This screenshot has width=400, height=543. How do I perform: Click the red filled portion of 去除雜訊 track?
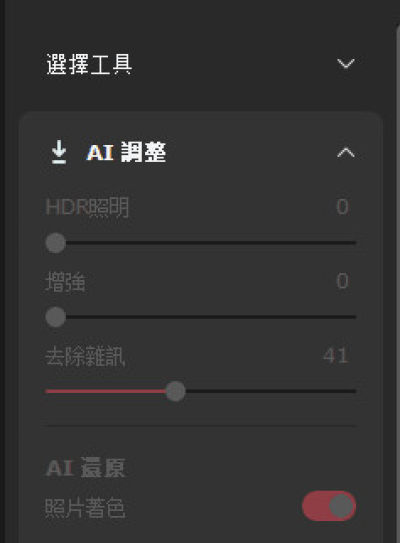point(106,391)
